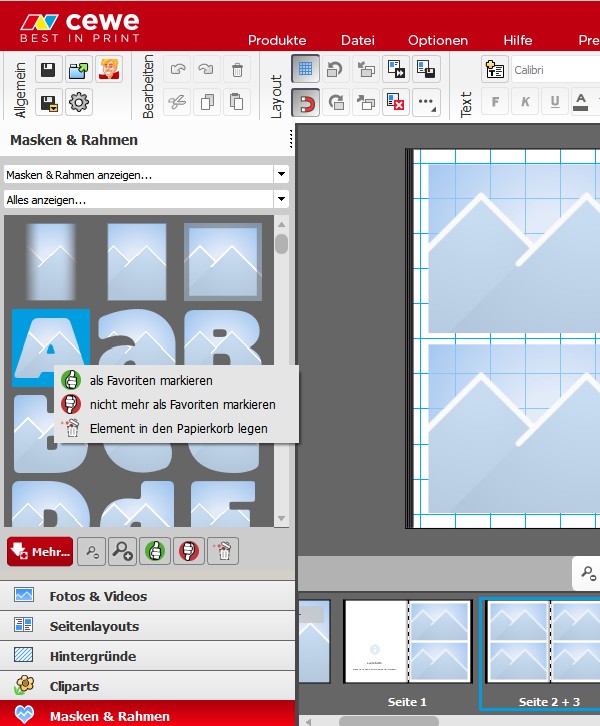Image resolution: width=600 pixels, height=726 pixels.
Task: Toggle the underline text format button
Action: (x=554, y=101)
